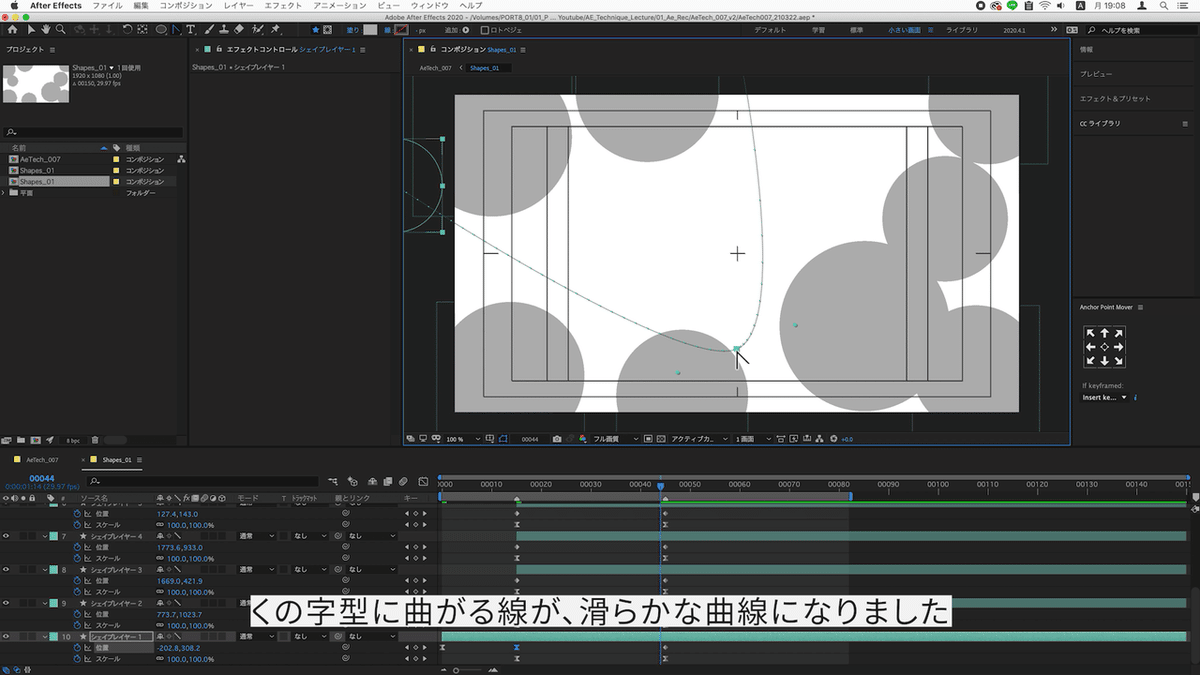Toggle the RotoBezier checkbox

485,30
